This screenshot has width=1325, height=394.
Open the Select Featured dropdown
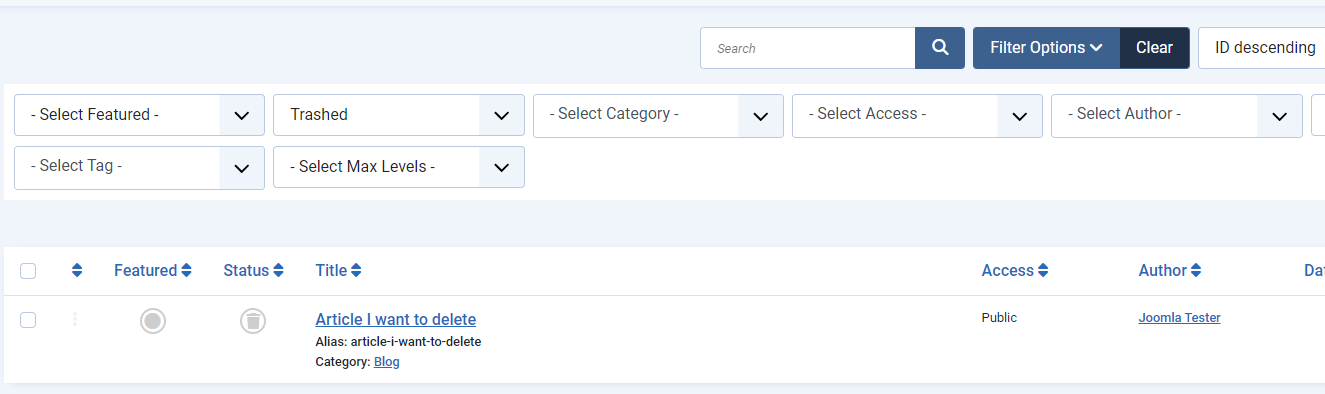tap(139, 115)
